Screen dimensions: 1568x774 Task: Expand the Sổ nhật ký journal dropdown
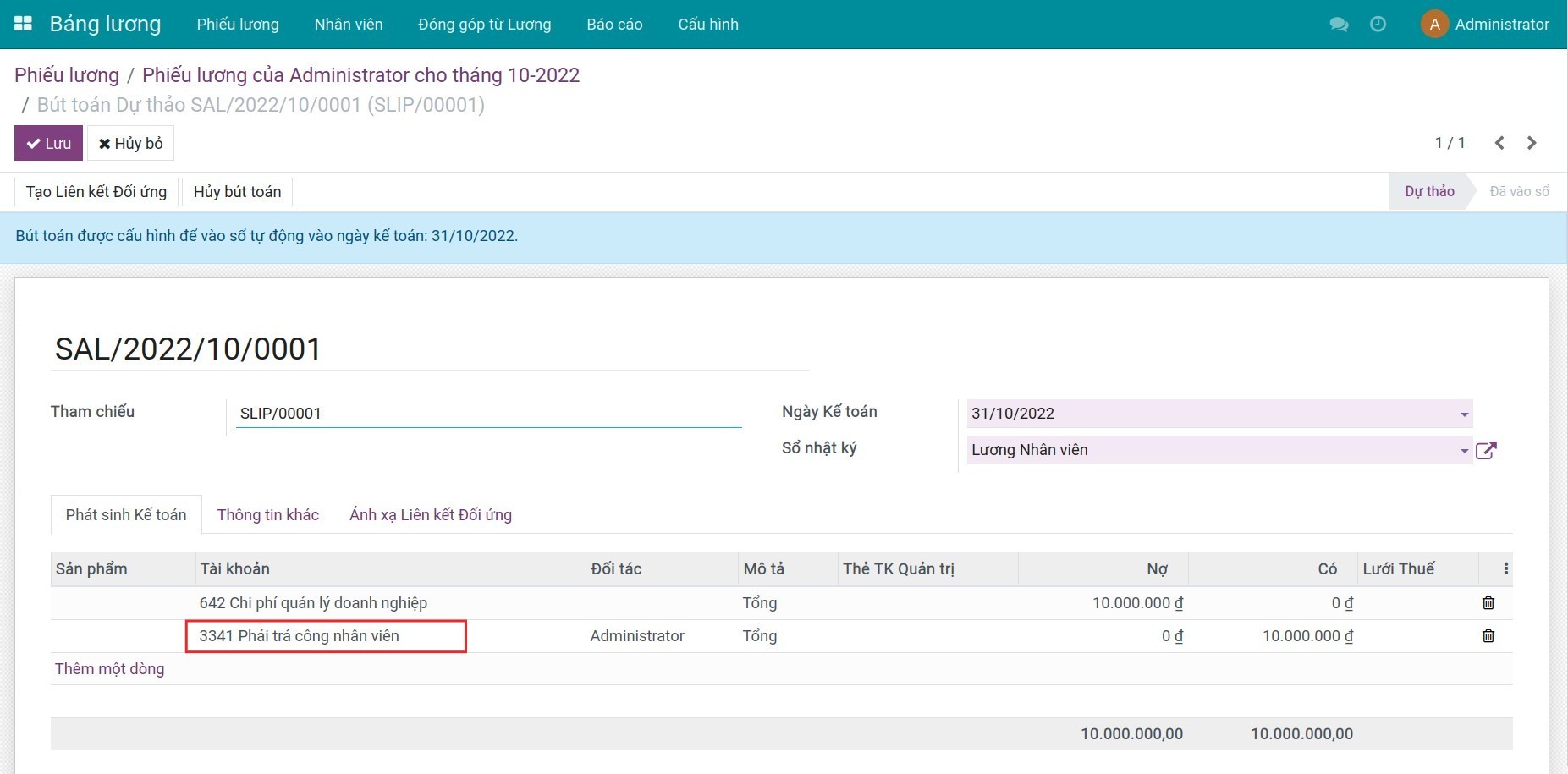(x=1464, y=450)
